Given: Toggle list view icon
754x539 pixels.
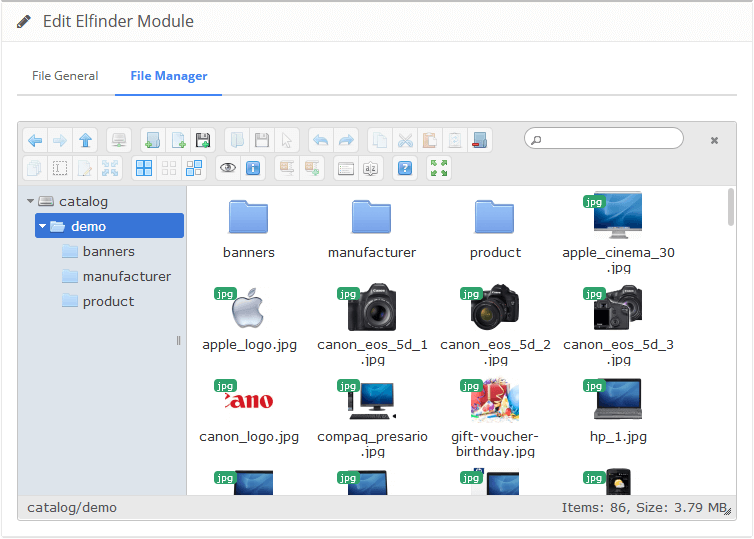Looking at the screenshot, I should [x=346, y=168].
